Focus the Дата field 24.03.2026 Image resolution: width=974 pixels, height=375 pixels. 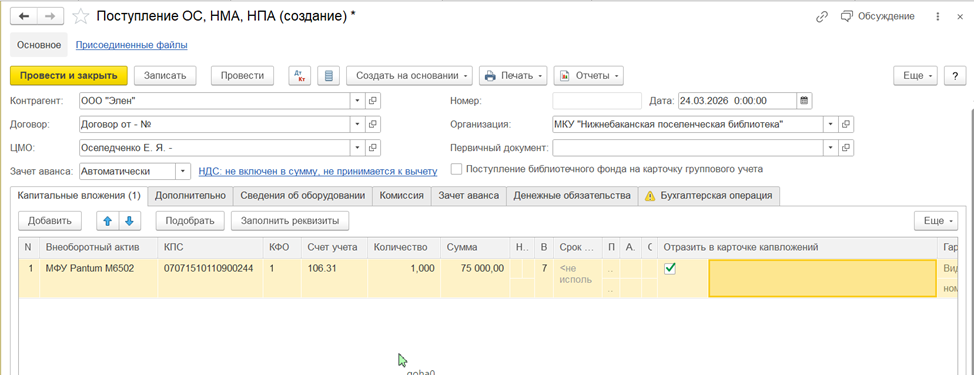pos(737,101)
